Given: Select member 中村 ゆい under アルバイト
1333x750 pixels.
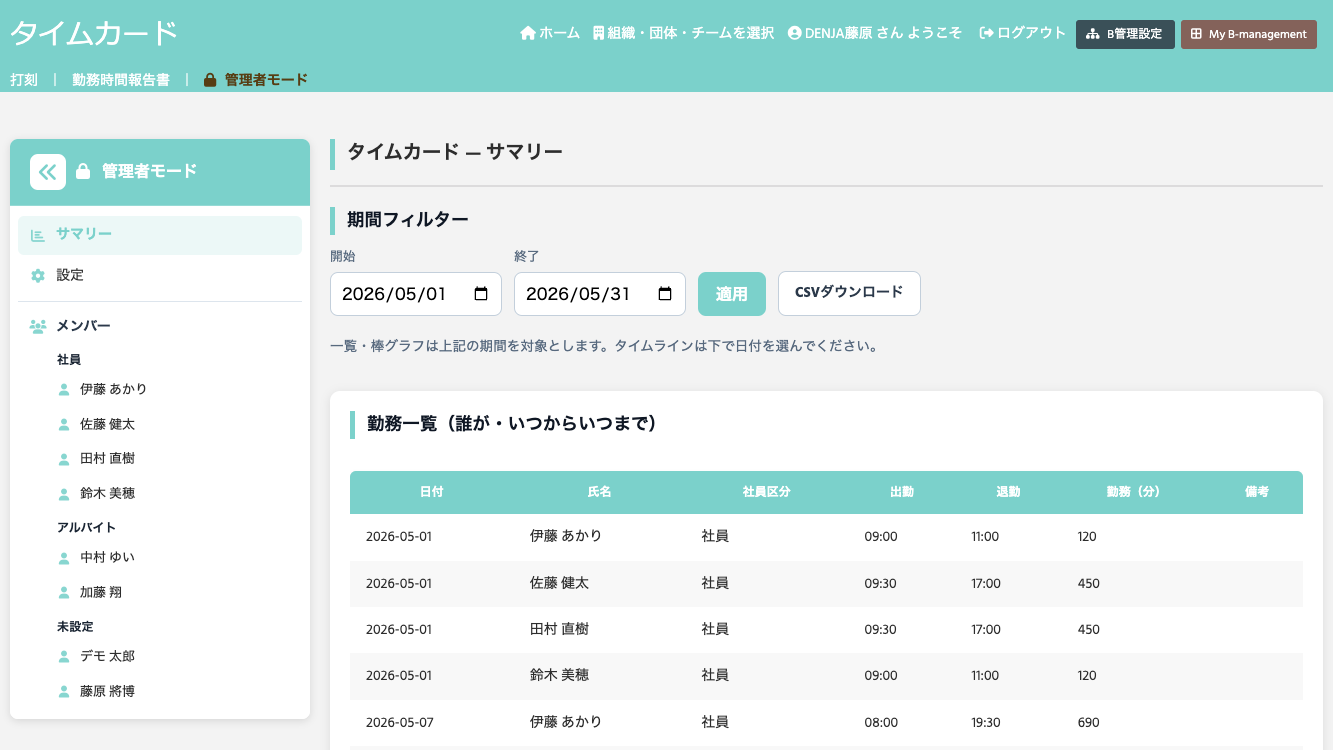Looking at the screenshot, I should click(107, 557).
